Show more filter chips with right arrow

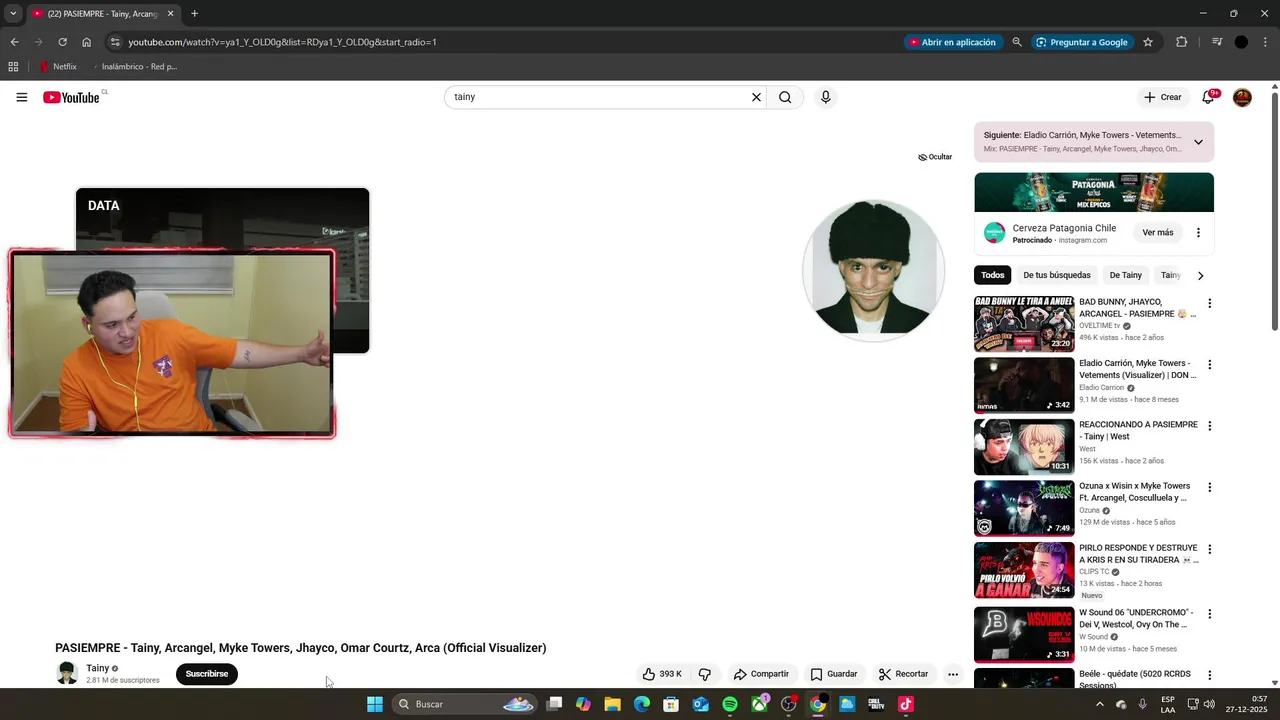pos(1200,275)
